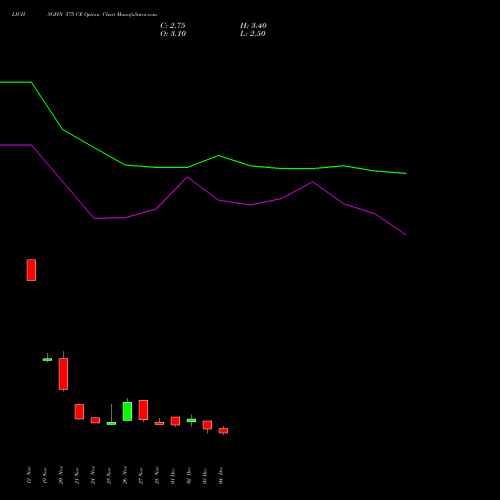
Task: Click the thin red candle above 28 Nov
Action: (159, 423)
